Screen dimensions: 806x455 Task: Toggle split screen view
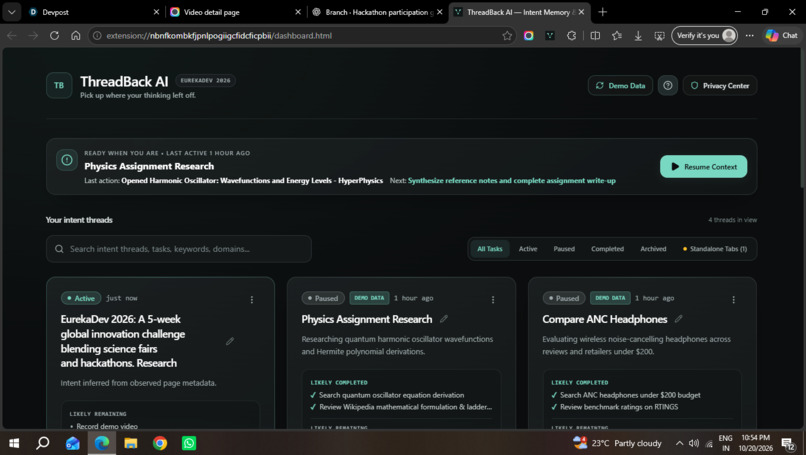[595, 35]
